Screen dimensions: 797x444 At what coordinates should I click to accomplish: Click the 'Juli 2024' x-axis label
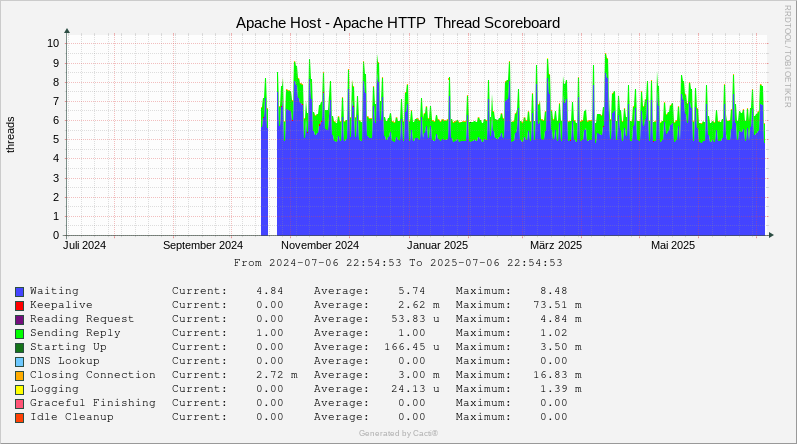click(x=84, y=245)
